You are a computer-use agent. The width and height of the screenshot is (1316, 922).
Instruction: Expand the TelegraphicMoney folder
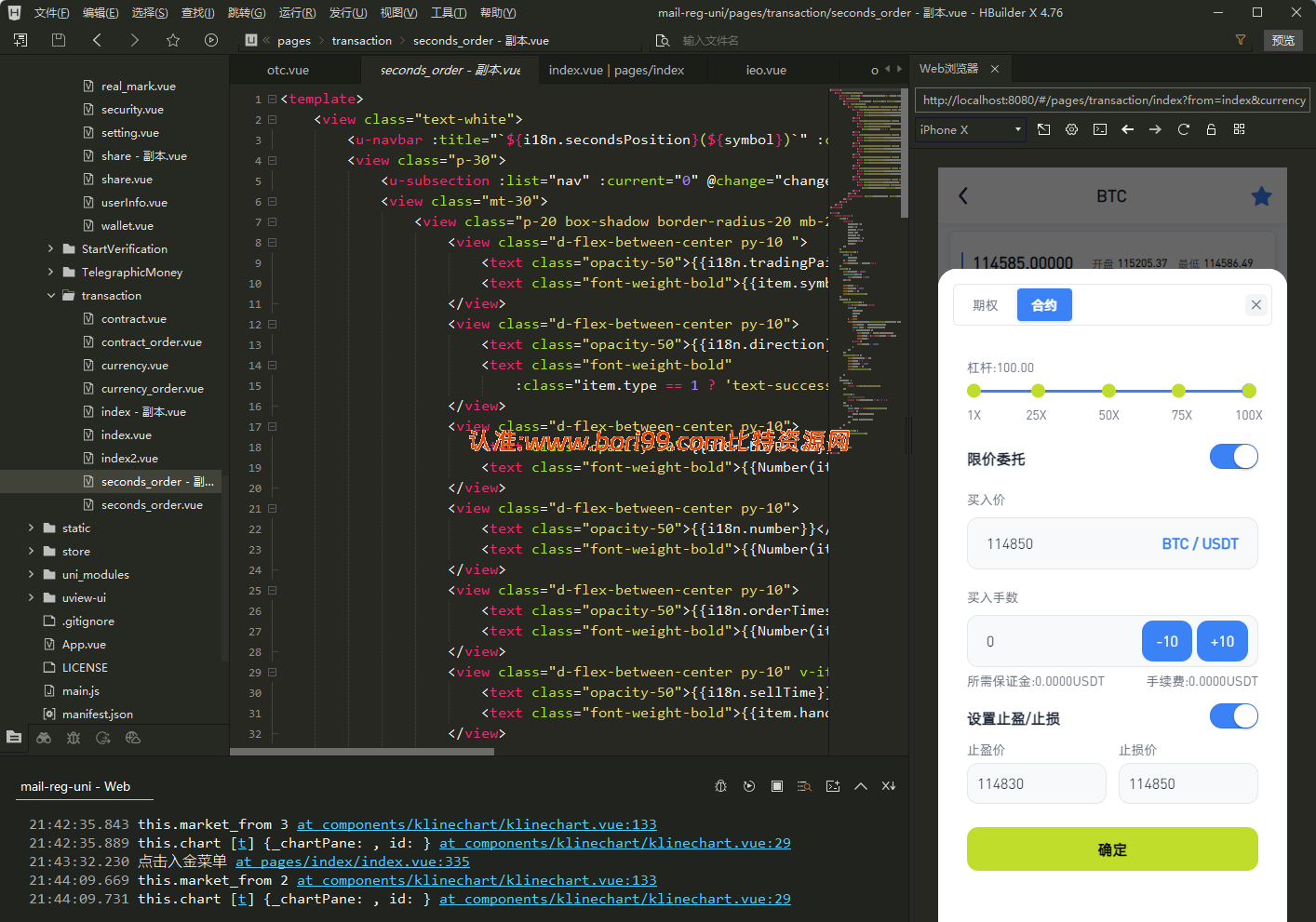tap(50, 272)
